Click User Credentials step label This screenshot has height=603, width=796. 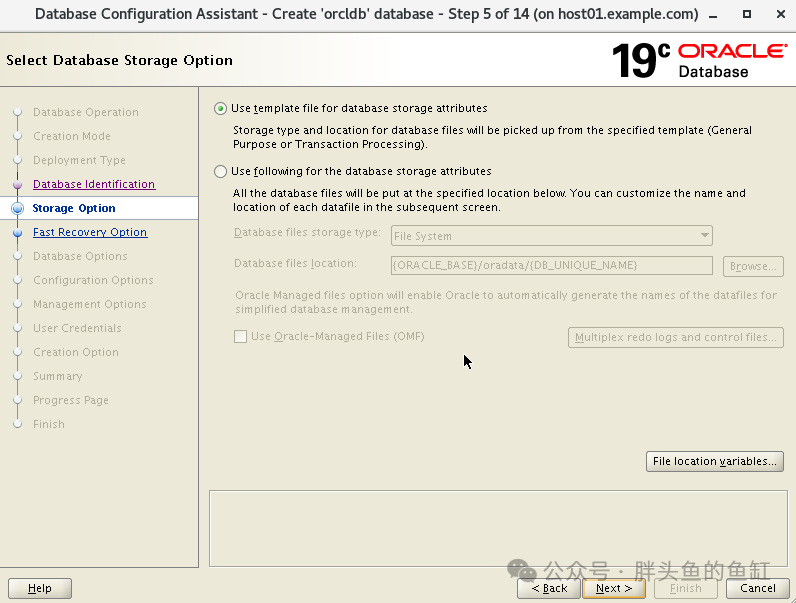(x=77, y=328)
